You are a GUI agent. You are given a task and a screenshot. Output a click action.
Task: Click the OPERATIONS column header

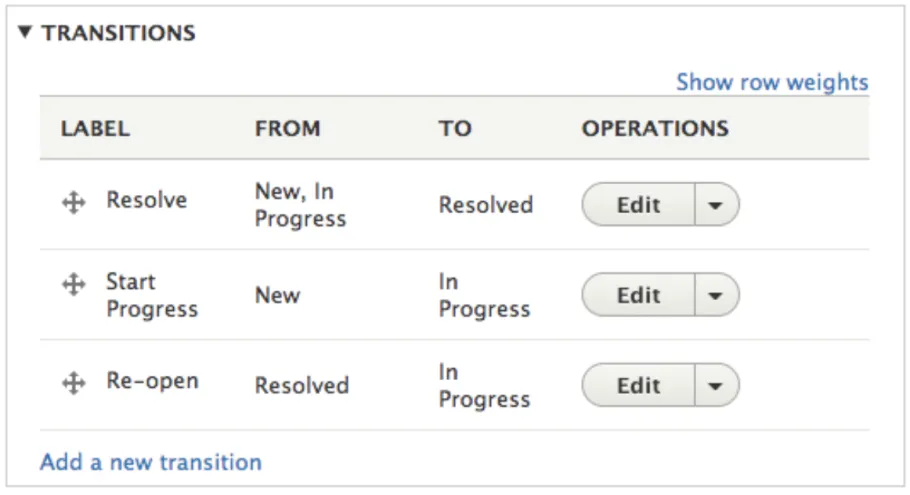click(655, 128)
